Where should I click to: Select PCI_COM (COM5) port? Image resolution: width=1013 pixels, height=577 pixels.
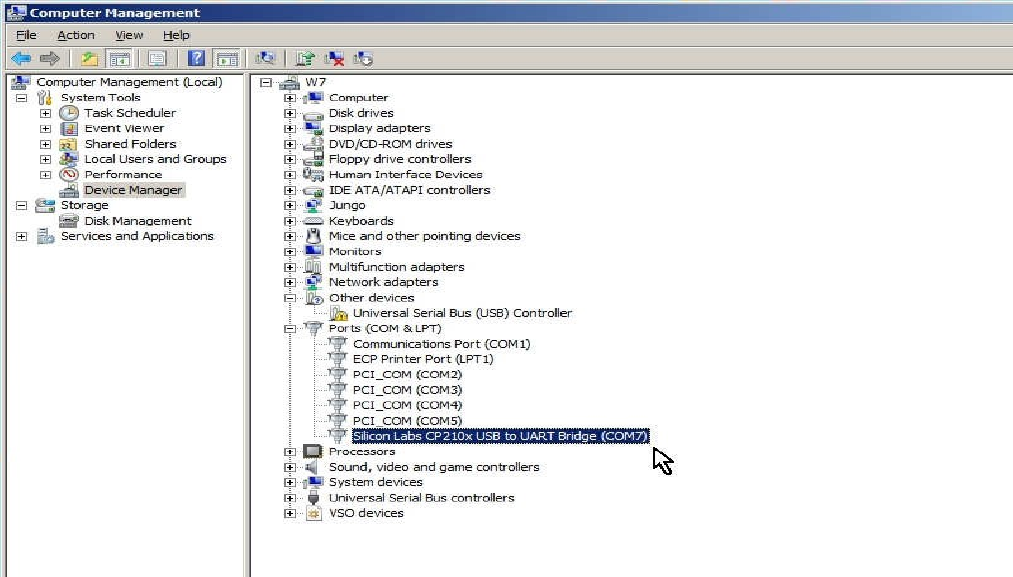[407, 421]
